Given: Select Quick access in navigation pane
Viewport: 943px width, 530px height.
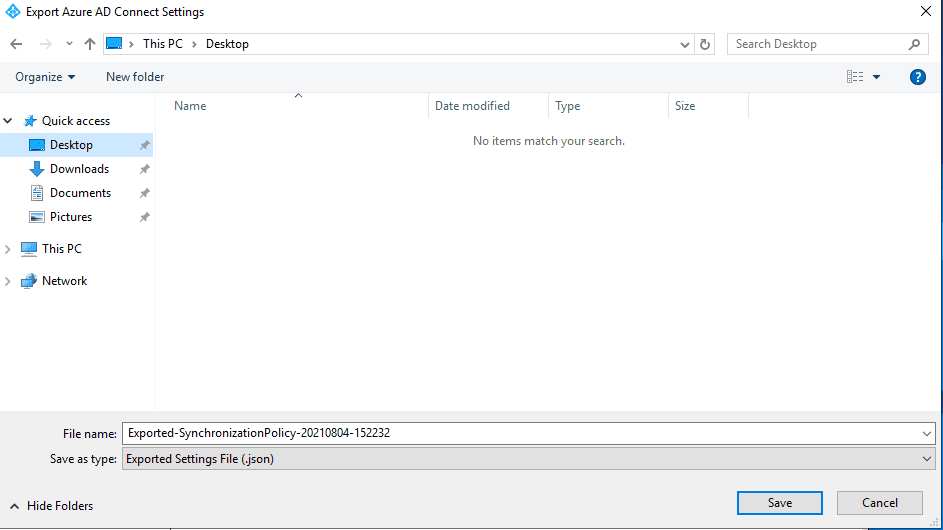Looking at the screenshot, I should [76, 121].
